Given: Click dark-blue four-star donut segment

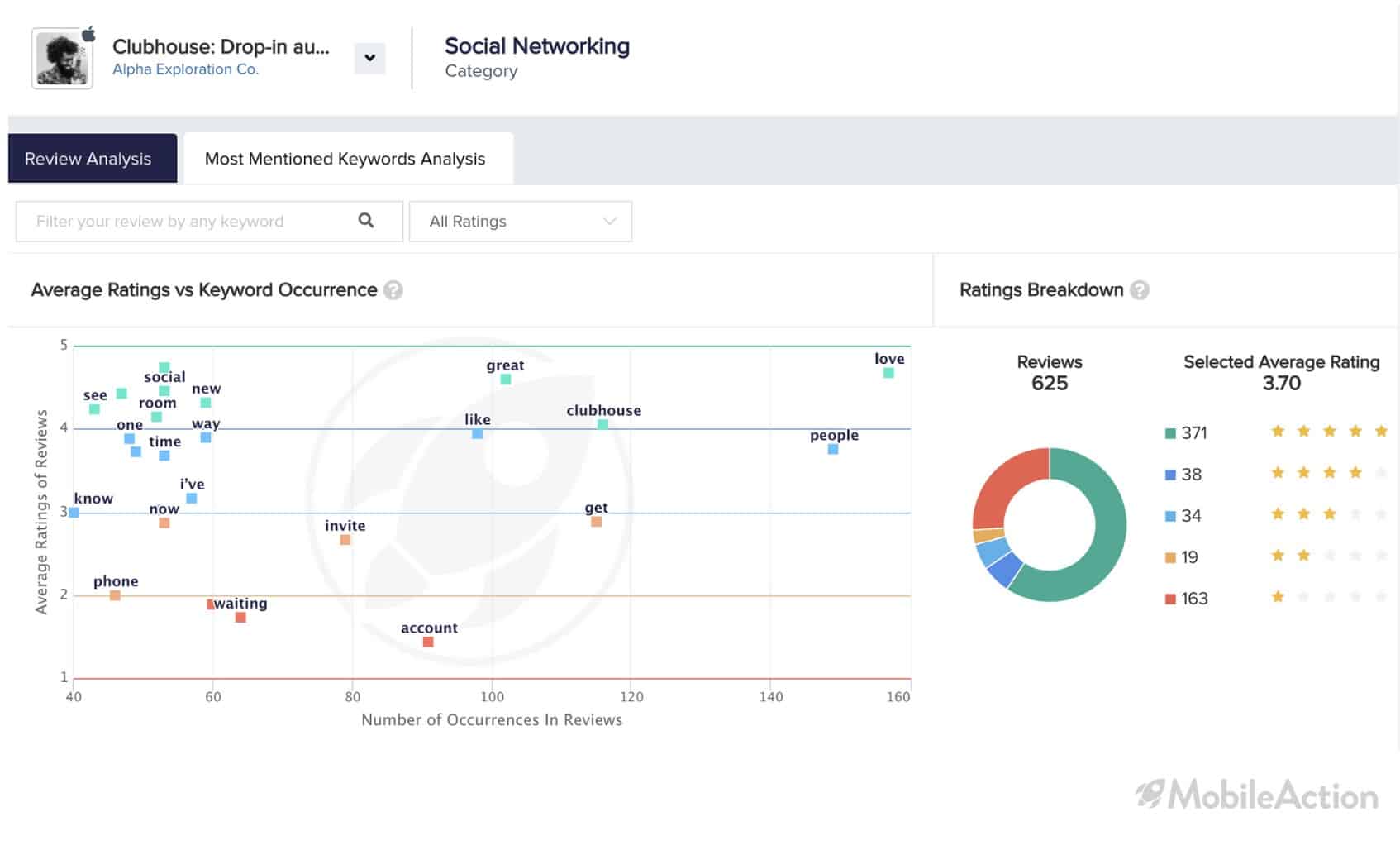Looking at the screenshot, I should tap(1004, 568).
